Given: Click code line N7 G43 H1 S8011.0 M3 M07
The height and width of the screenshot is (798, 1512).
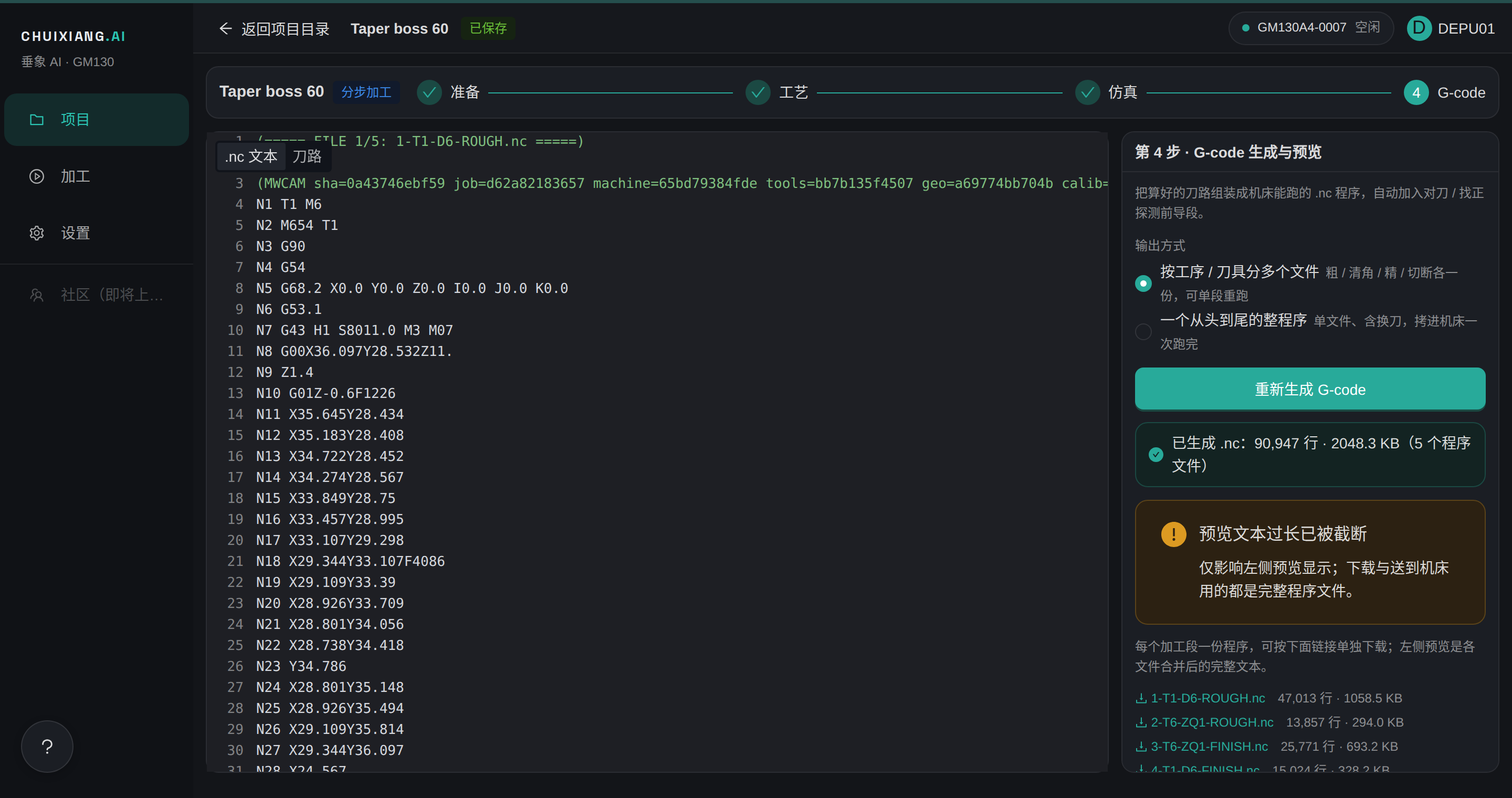Looking at the screenshot, I should 354,330.
